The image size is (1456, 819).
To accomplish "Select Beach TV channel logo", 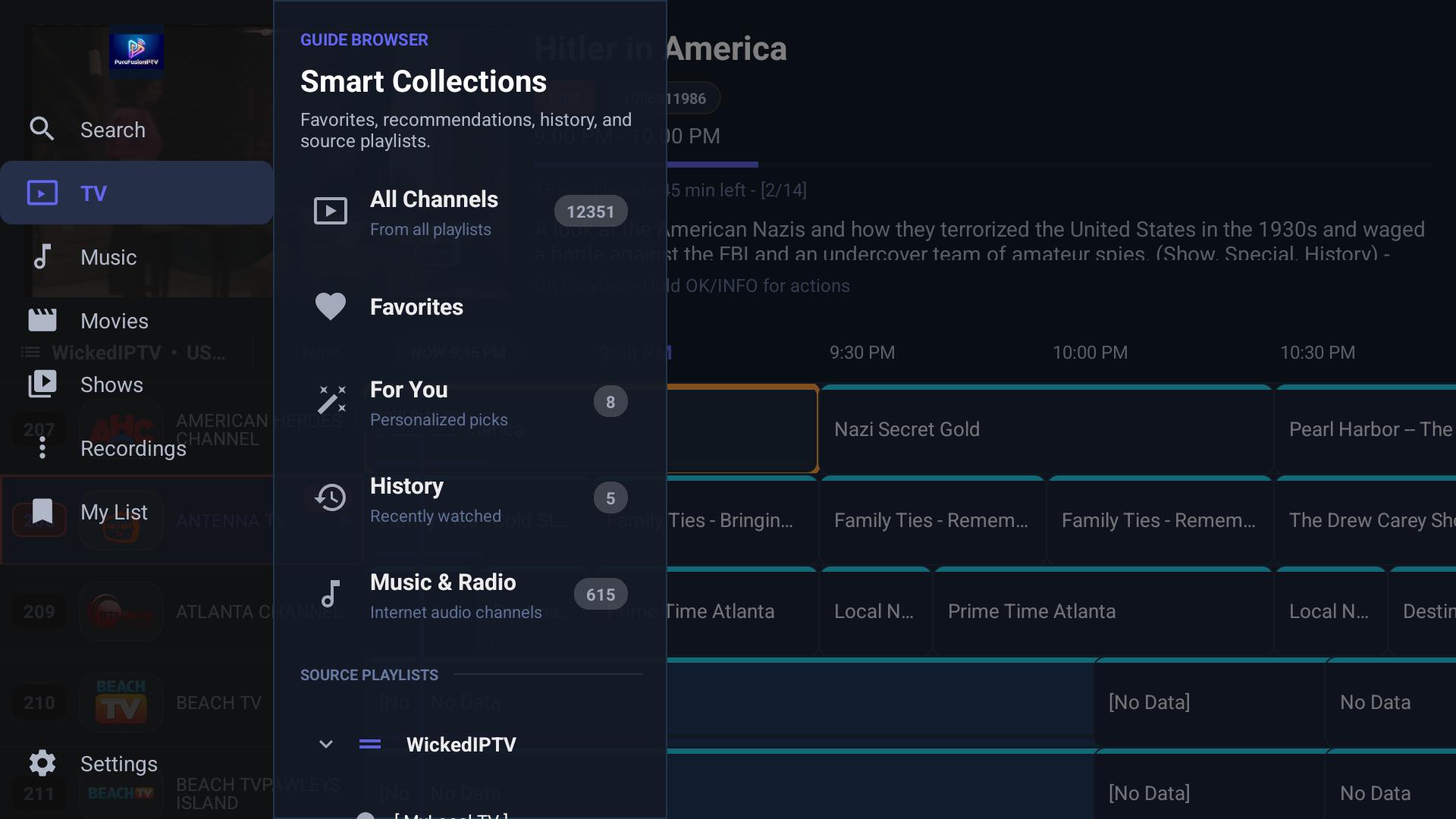I will 121,702.
